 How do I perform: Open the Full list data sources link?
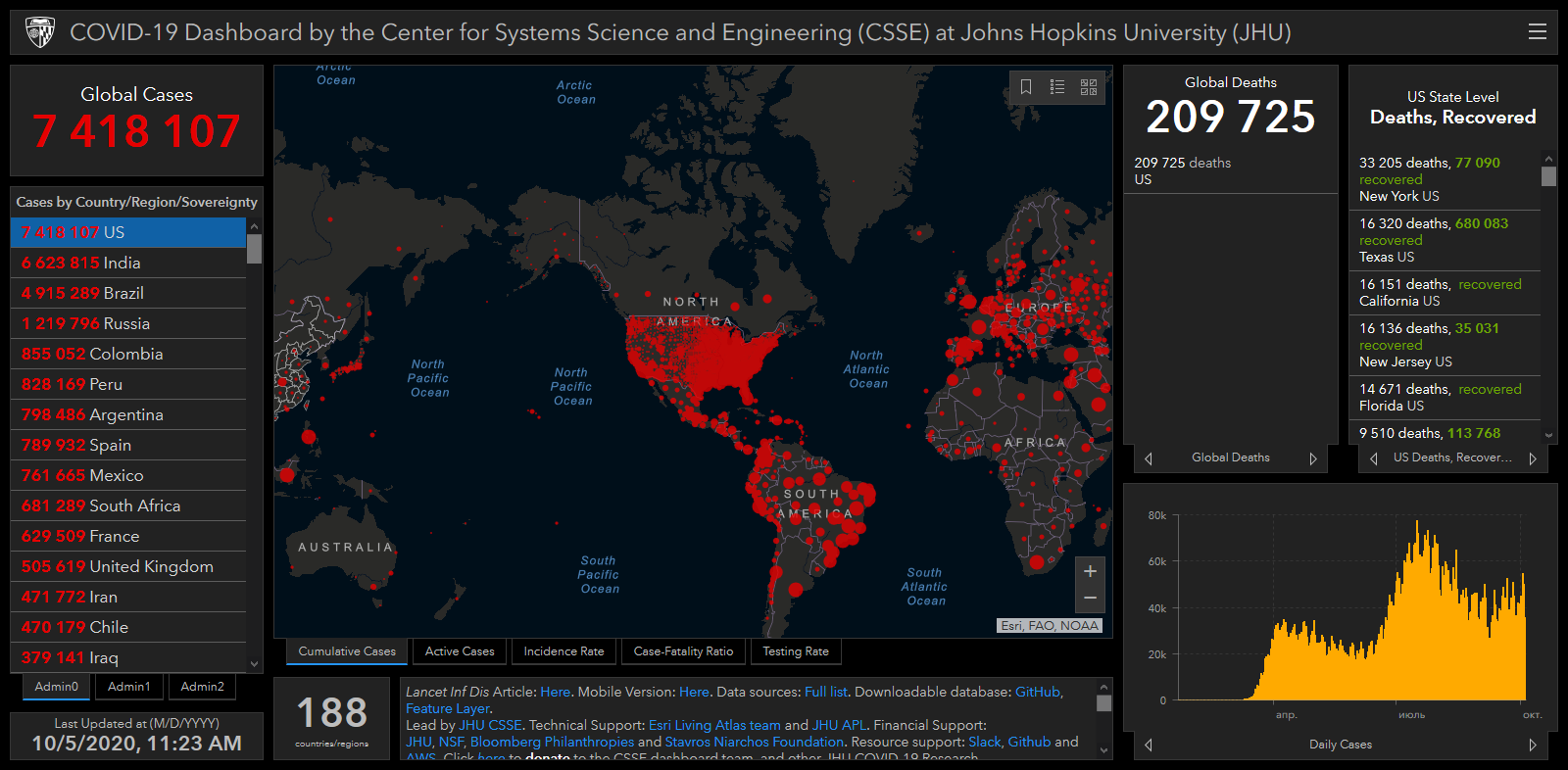point(826,692)
